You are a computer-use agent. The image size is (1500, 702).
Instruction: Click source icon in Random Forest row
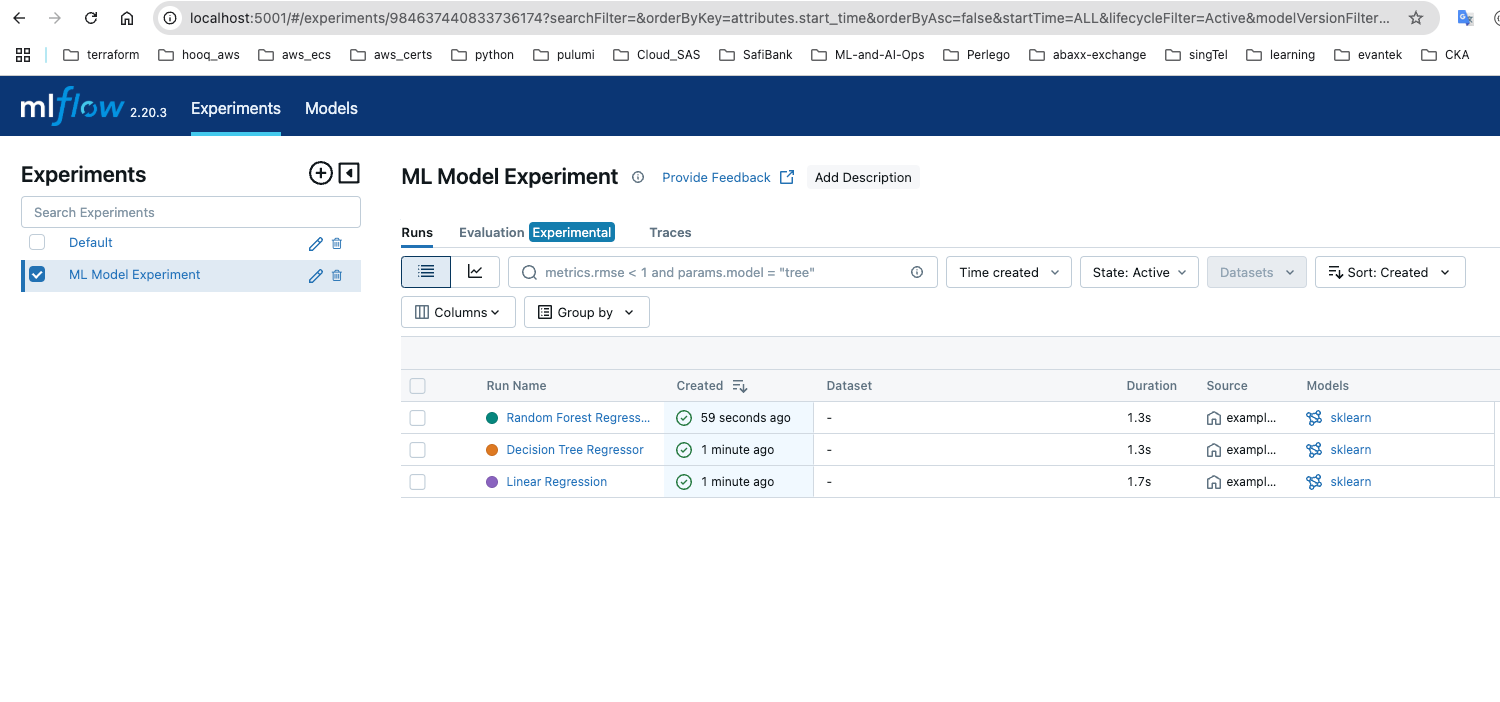(1214, 418)
